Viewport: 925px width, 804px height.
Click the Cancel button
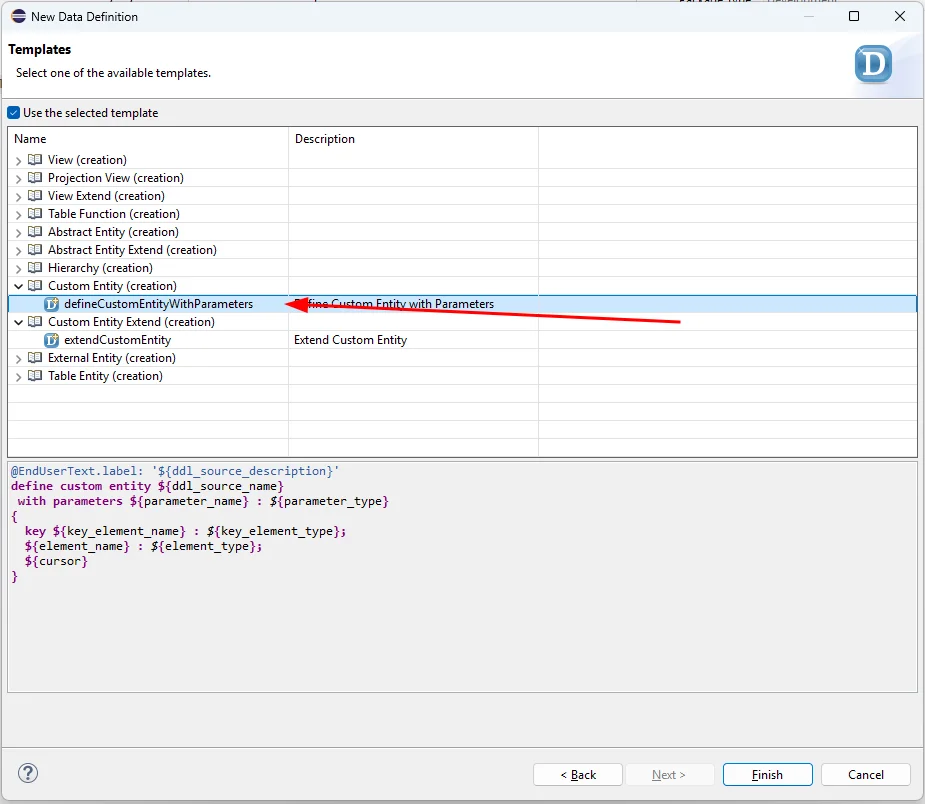tap(865, 775)
